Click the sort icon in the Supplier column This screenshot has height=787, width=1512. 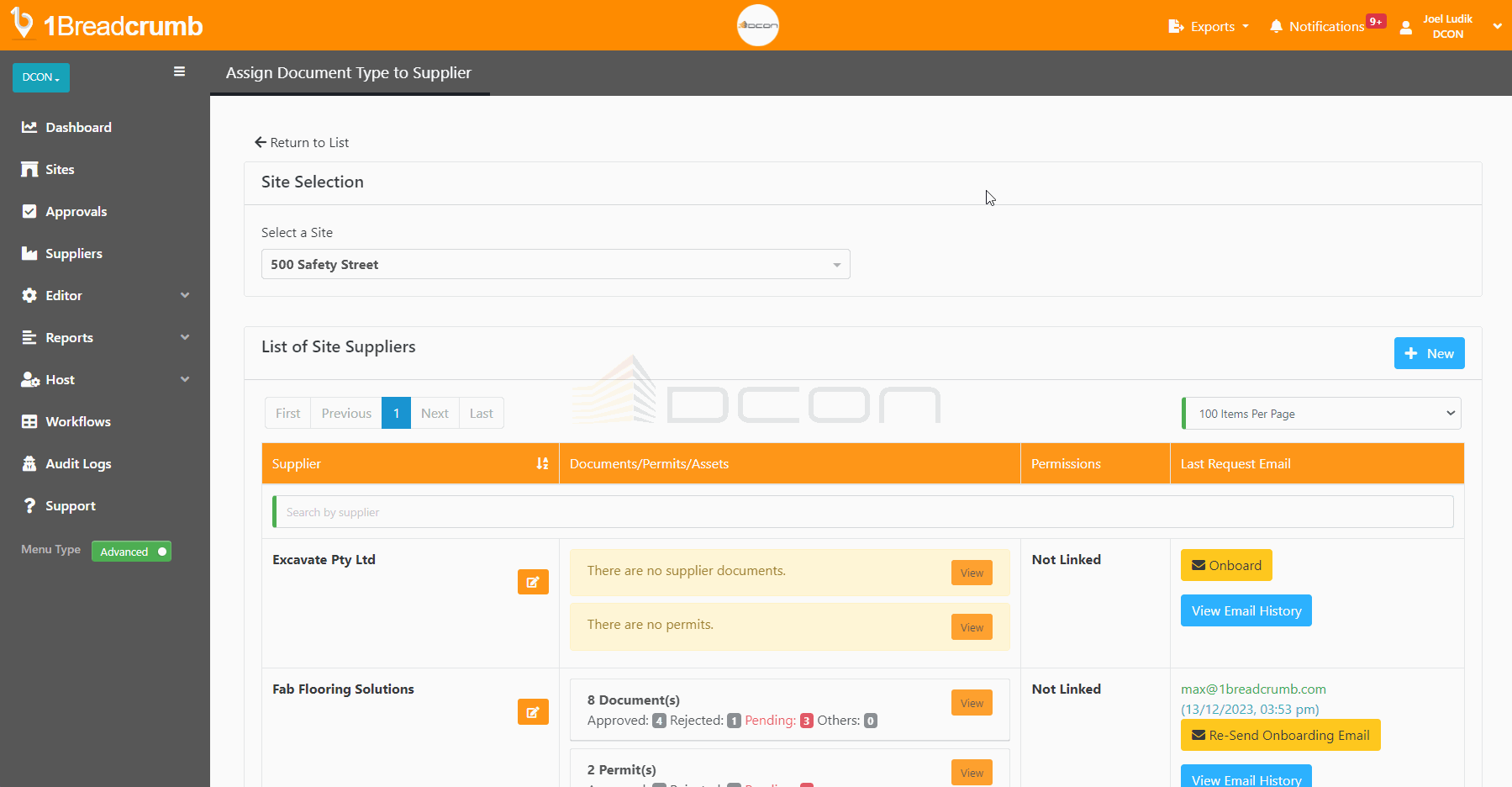[x=541, y=463]
